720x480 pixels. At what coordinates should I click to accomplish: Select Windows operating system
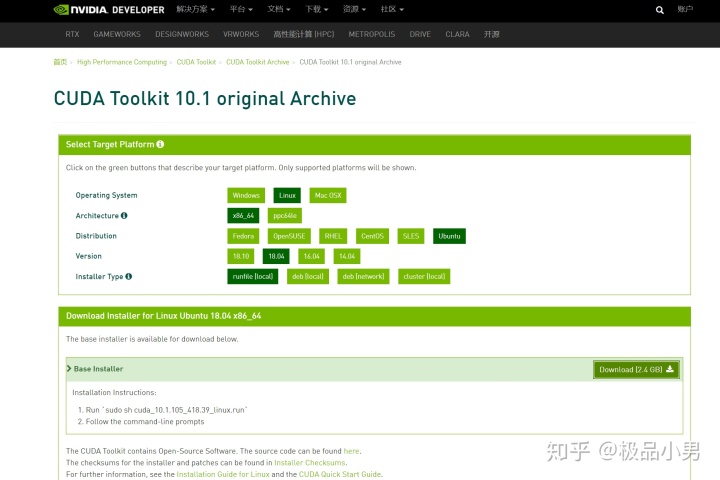246,195
